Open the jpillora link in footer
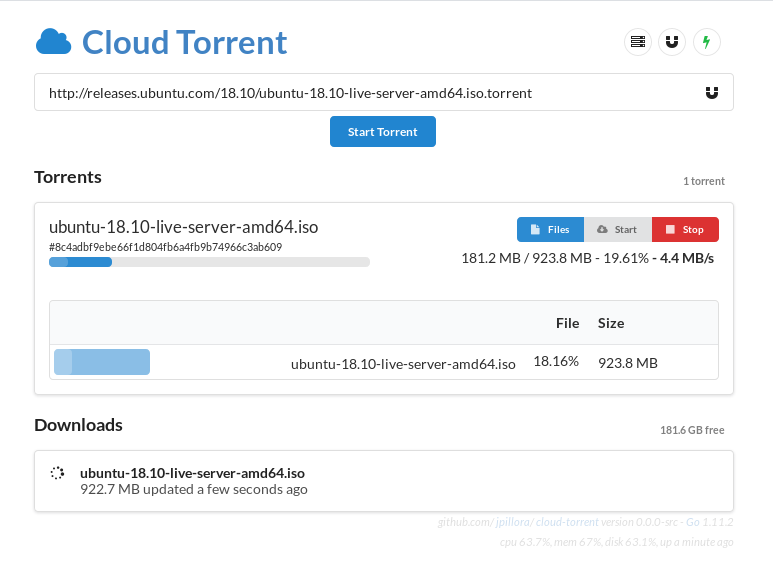This screenshot has width=773, height=569. tap(514, 522)
